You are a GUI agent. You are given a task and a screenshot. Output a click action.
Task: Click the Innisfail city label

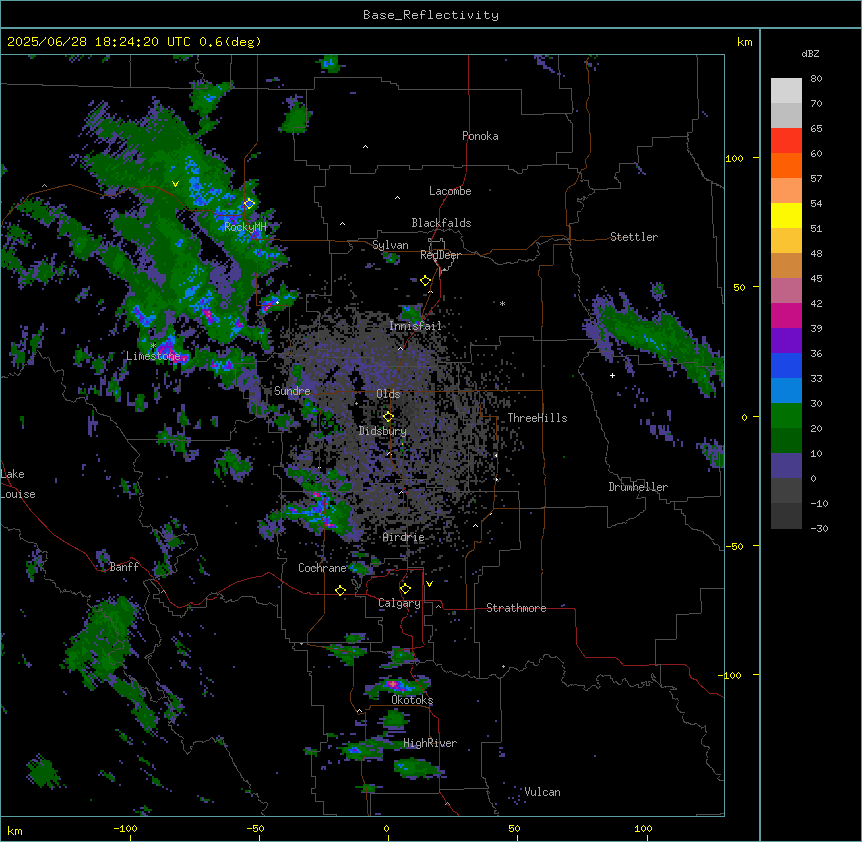point(415,326)
